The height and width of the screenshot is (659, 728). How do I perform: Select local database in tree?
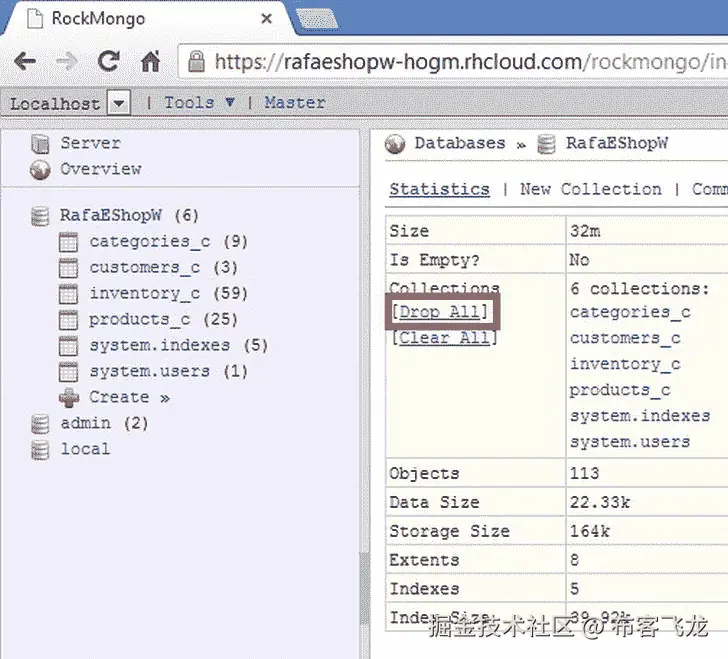pyautogui.click(x=85, y=450)
